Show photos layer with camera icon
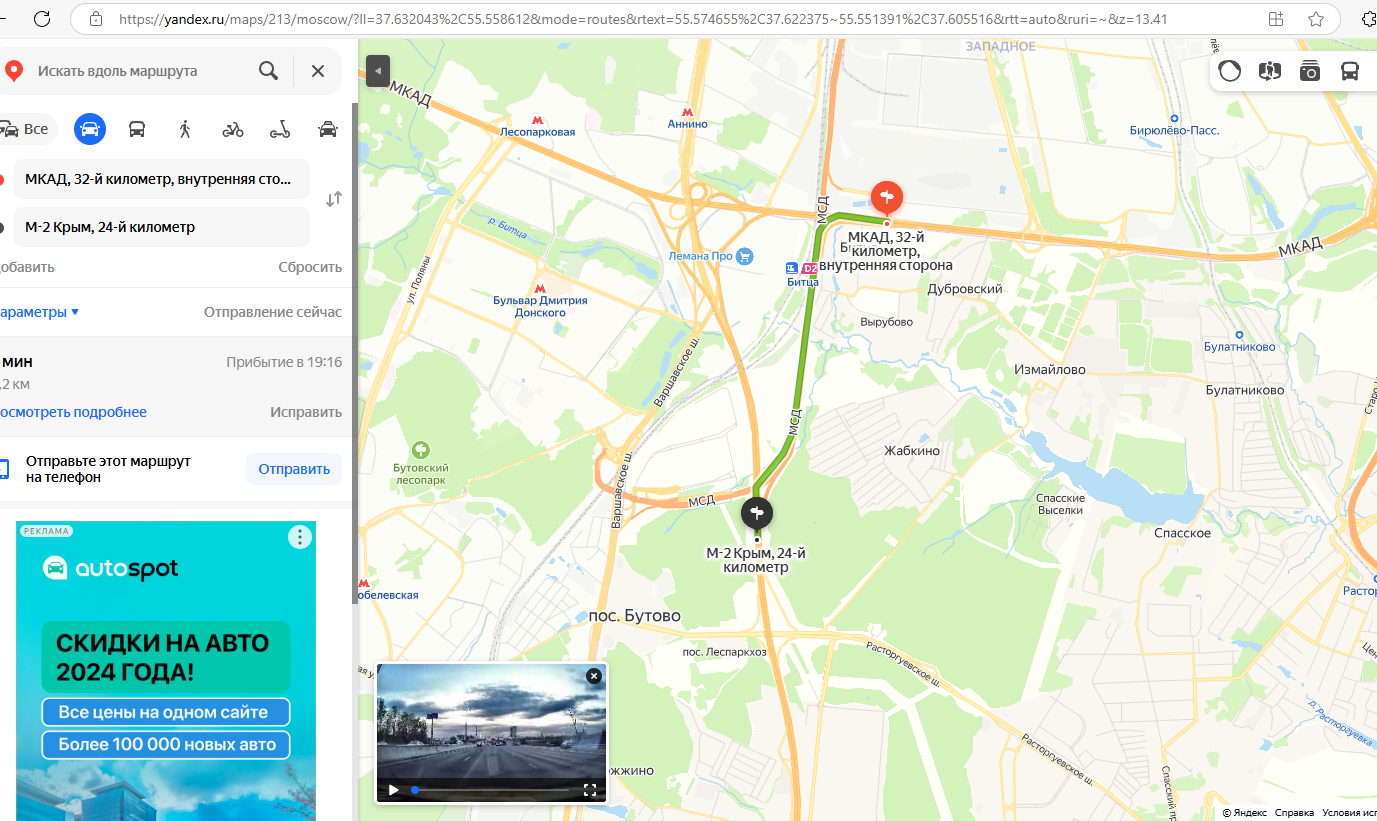The image size is (1377, 821). tap(1310, 71)
